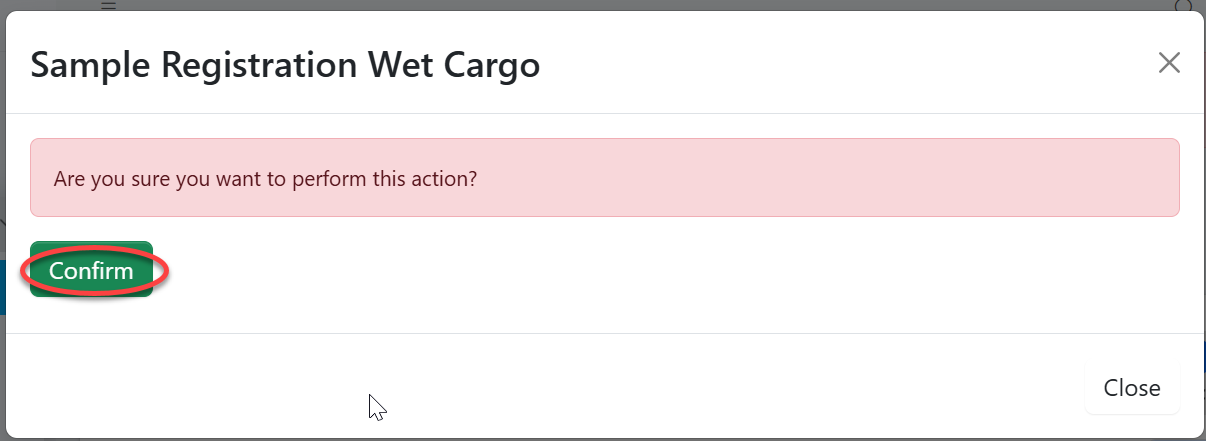This screenshot has width=1206, height=441.
Task: Dismiss the confirmation using the Close text button
Action: (1132, 388)
